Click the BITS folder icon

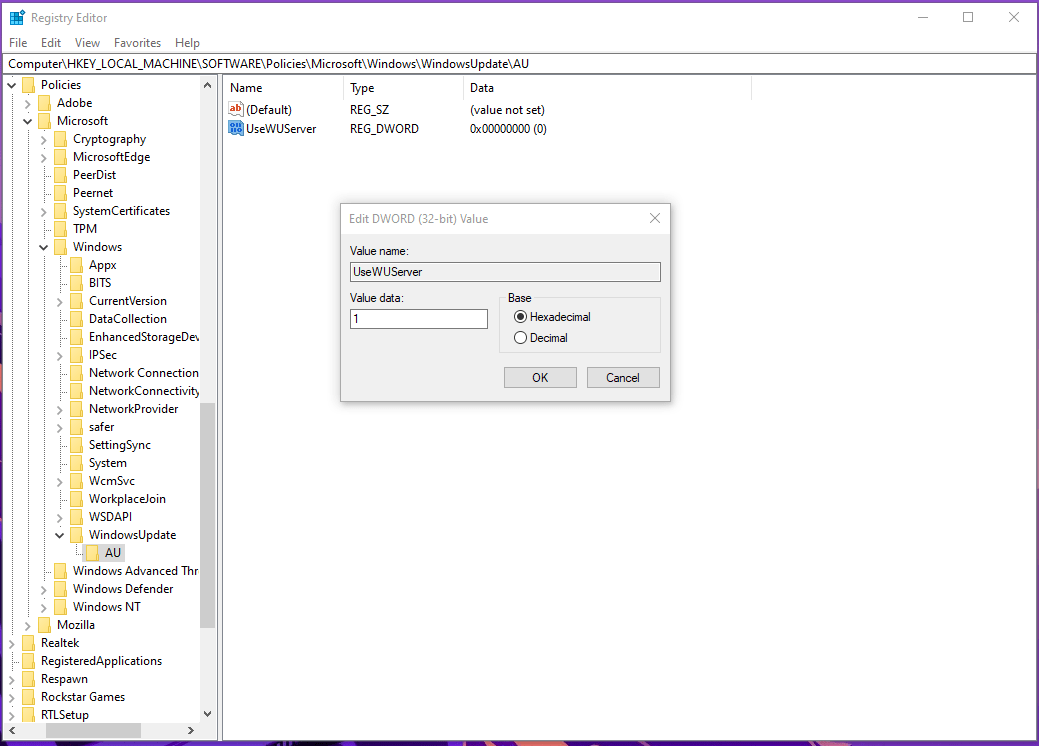[x=77, y=283]
